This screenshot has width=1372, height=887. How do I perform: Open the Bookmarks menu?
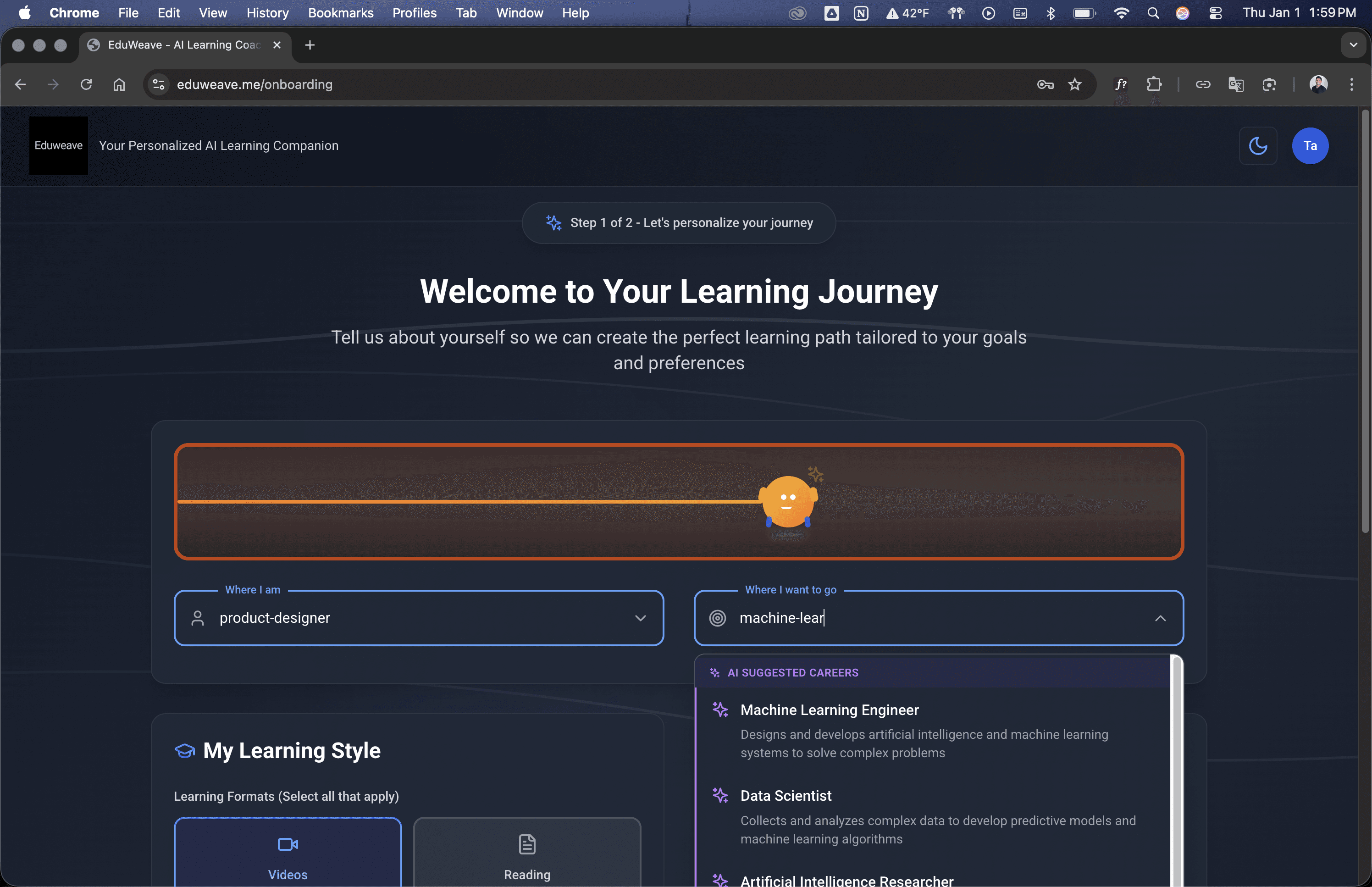point(340,13)
